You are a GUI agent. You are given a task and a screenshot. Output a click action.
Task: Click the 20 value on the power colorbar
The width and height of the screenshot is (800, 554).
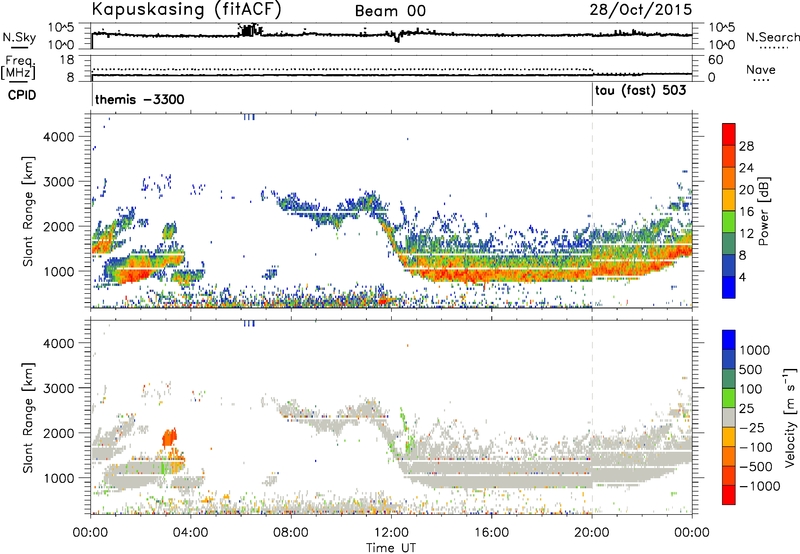click(746, 190)
